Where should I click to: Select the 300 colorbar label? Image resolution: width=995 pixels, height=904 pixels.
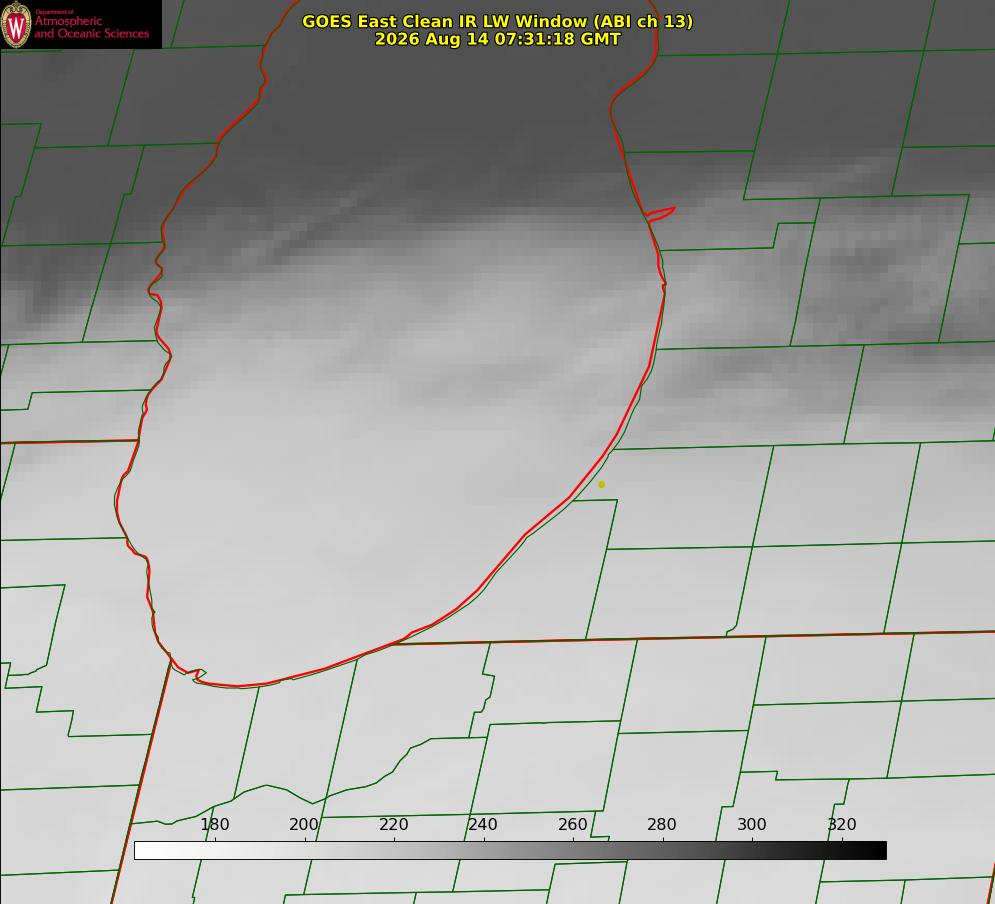(752, 824)
